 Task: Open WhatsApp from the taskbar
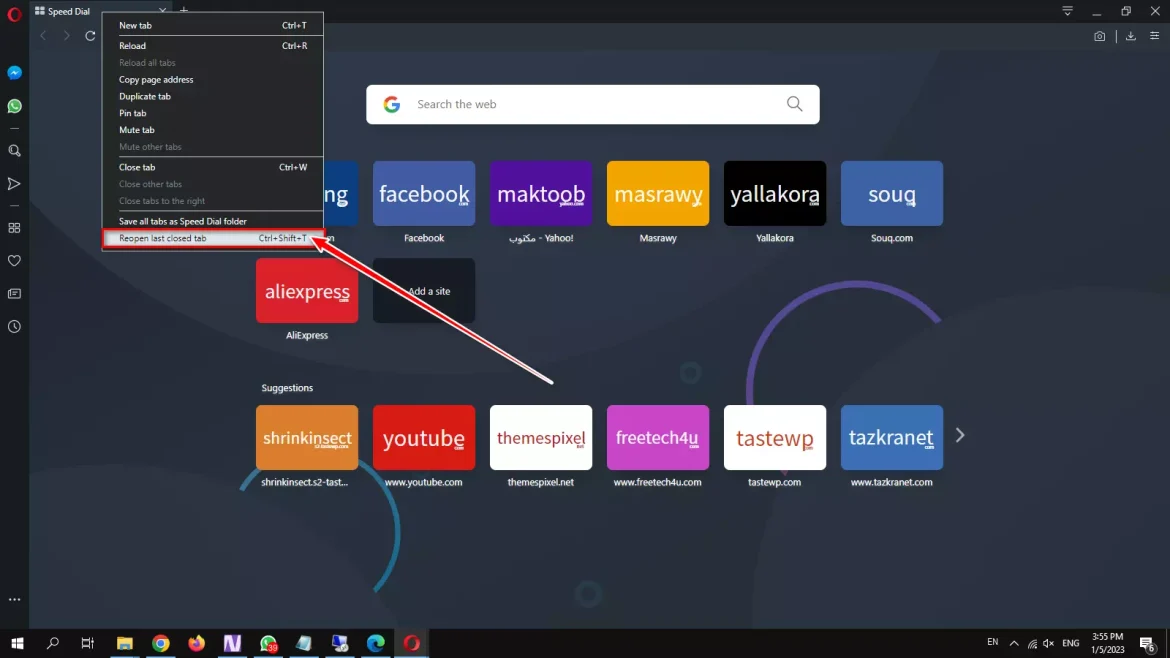(268, 643)
